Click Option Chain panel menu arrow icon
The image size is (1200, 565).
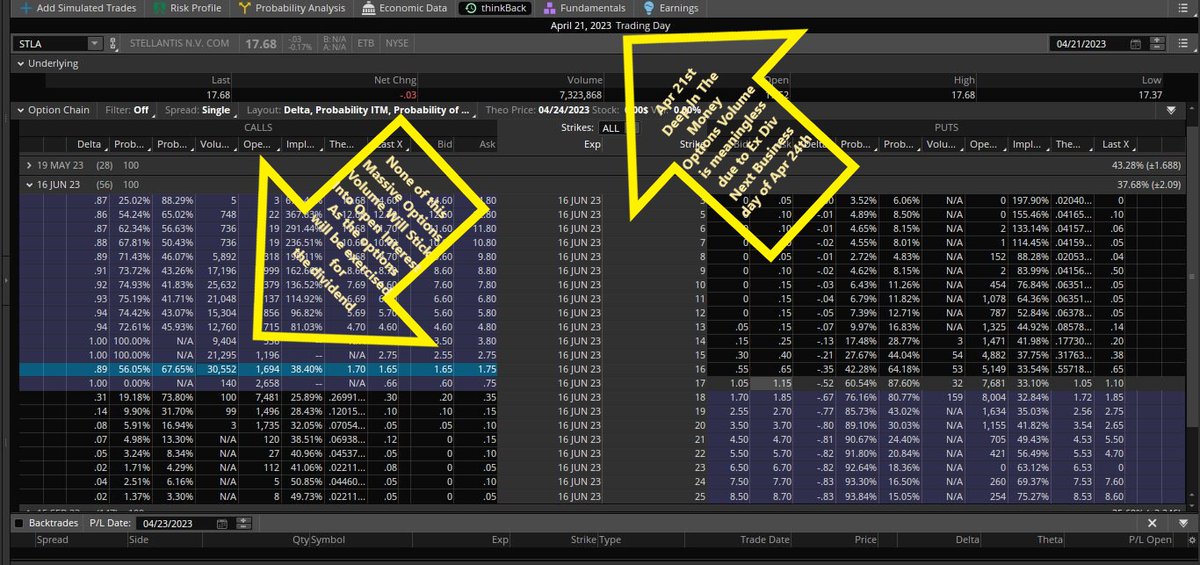[x=1170, y=111]
